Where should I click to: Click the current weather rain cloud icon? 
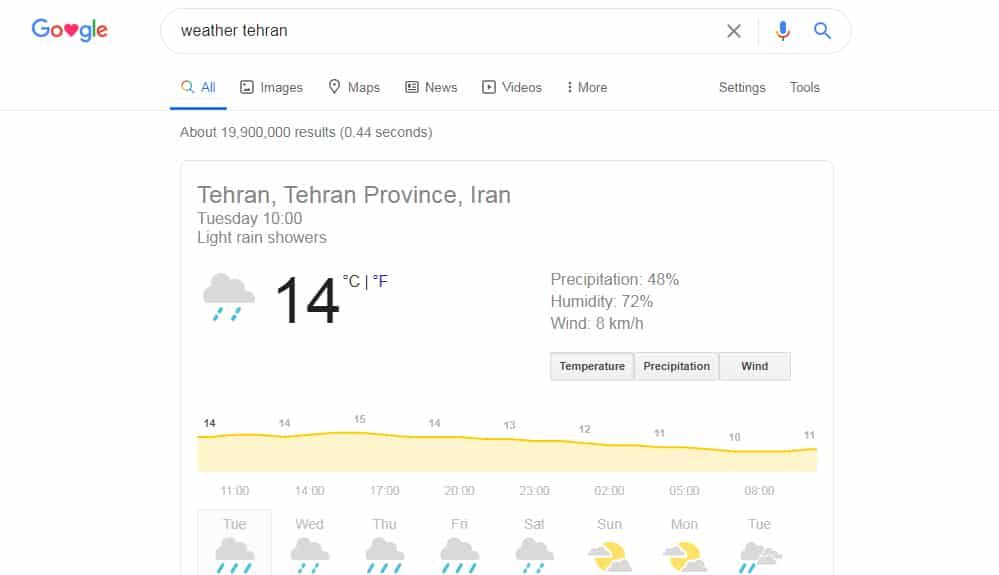228,297
